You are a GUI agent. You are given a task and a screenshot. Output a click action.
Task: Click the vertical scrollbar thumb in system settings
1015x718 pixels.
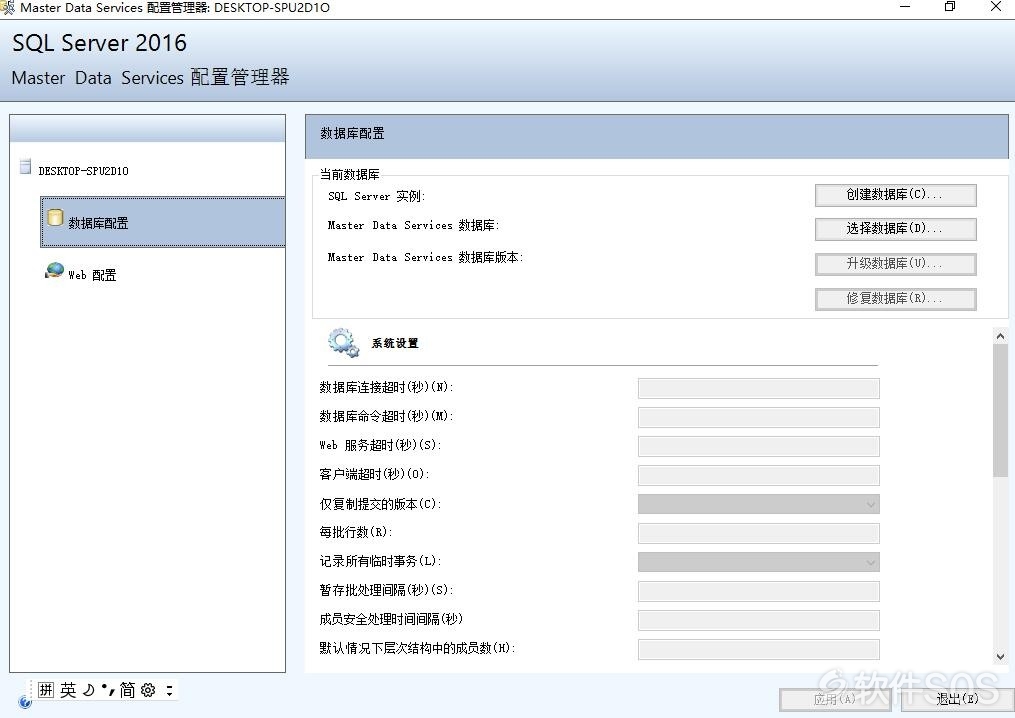(1000, 410)
